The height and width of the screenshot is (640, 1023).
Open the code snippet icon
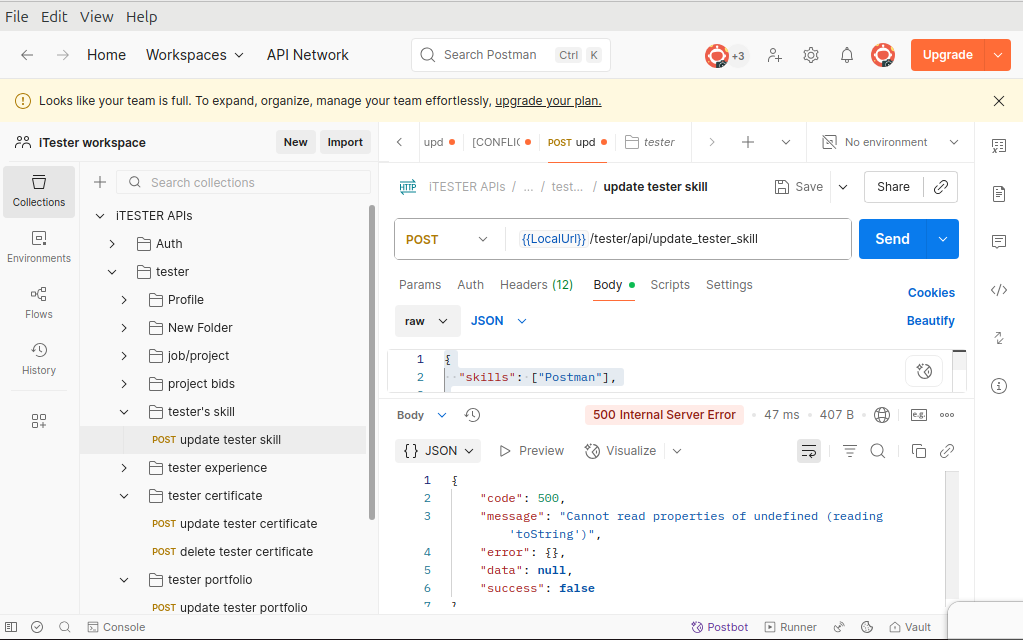tap(998, 290)
